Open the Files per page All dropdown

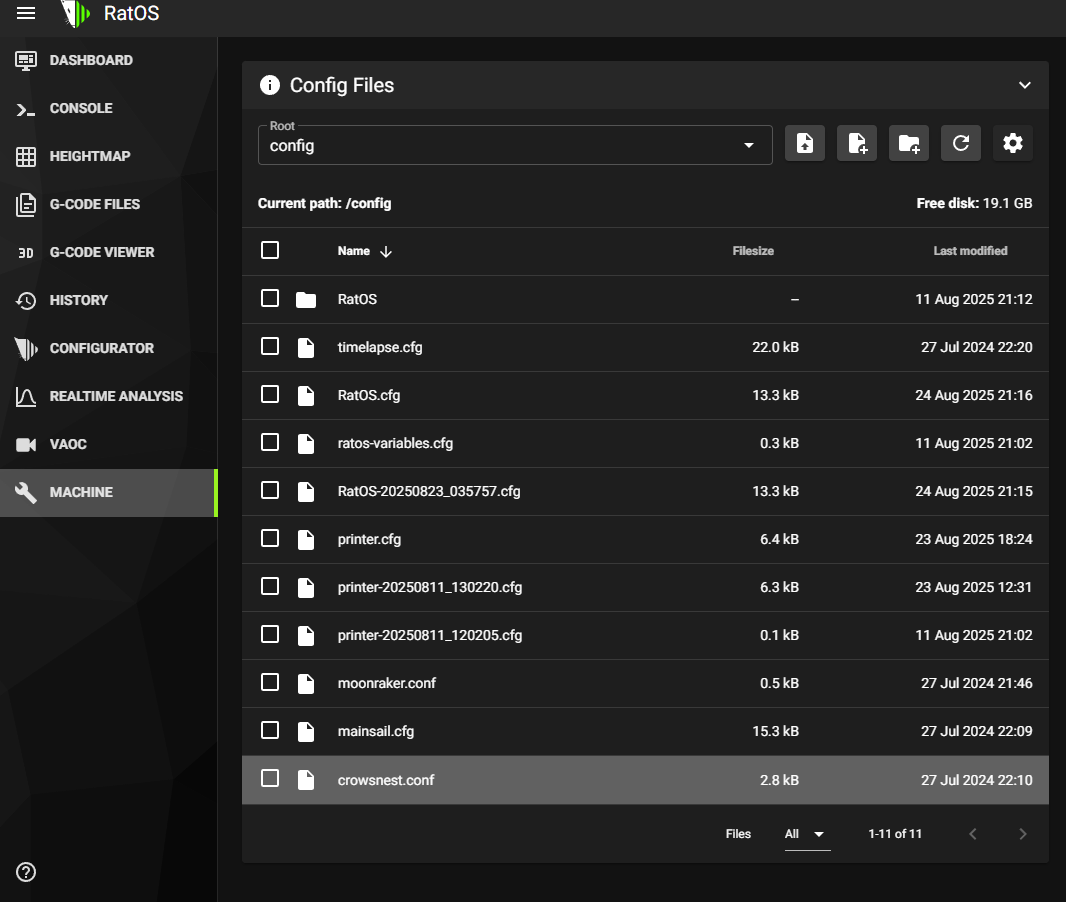[807, 834]
